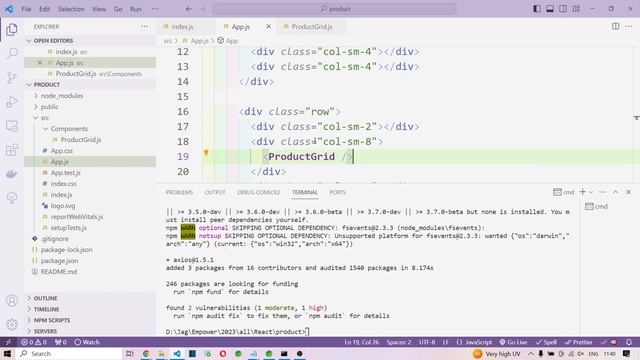Click the lightbulb code action on line 19
Viewport: 640px width, 360px height.
(206, 153)
